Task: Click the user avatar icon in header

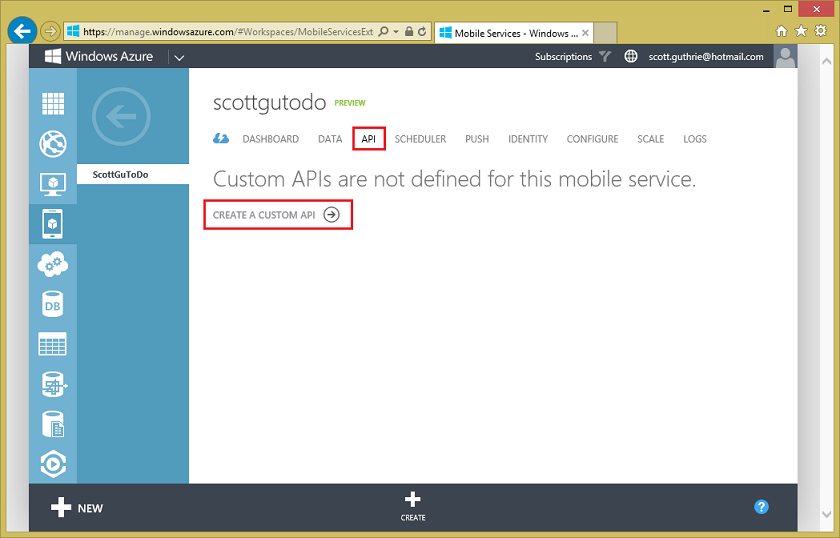Action: [785, 56]
